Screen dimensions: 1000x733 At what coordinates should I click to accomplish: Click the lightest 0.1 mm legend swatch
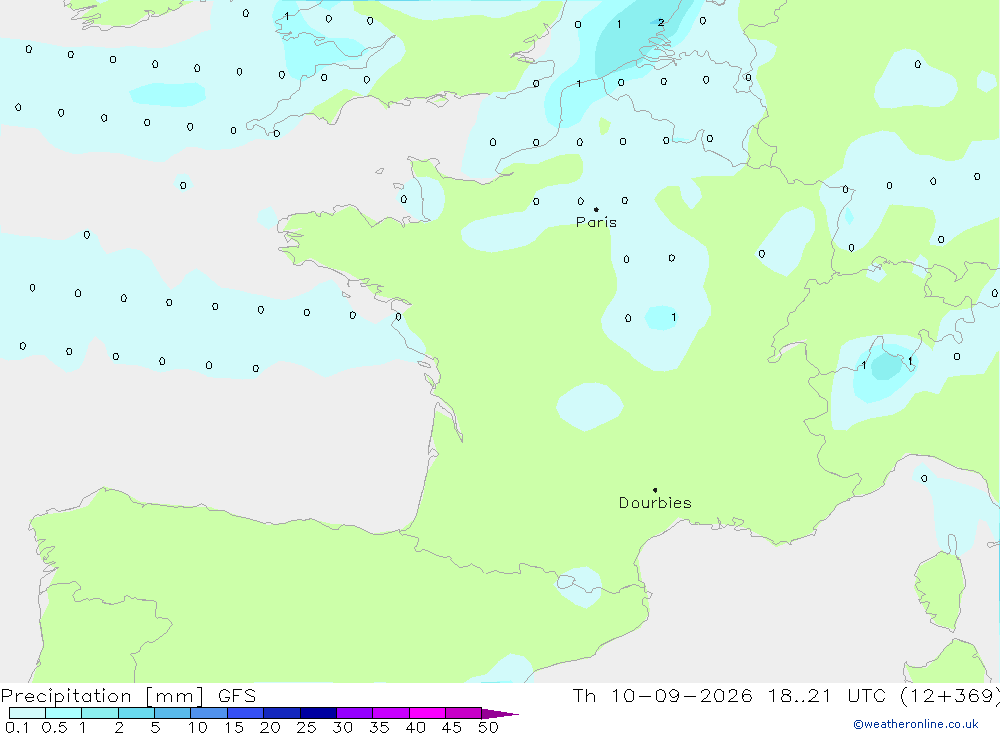pos(27,713)
